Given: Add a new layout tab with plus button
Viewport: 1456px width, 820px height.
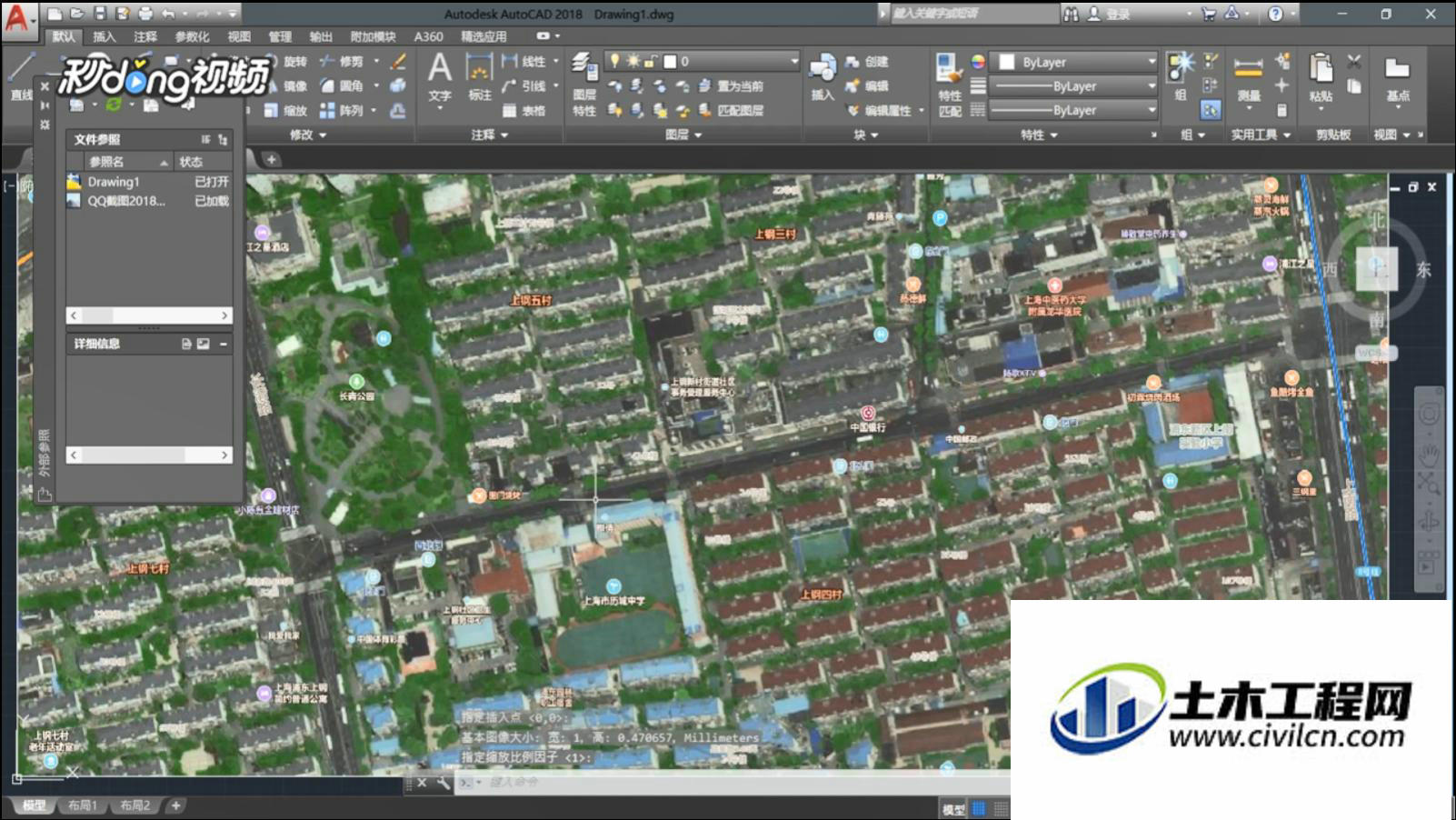Looking at the screenshot, I should click(x=176, y=805).
